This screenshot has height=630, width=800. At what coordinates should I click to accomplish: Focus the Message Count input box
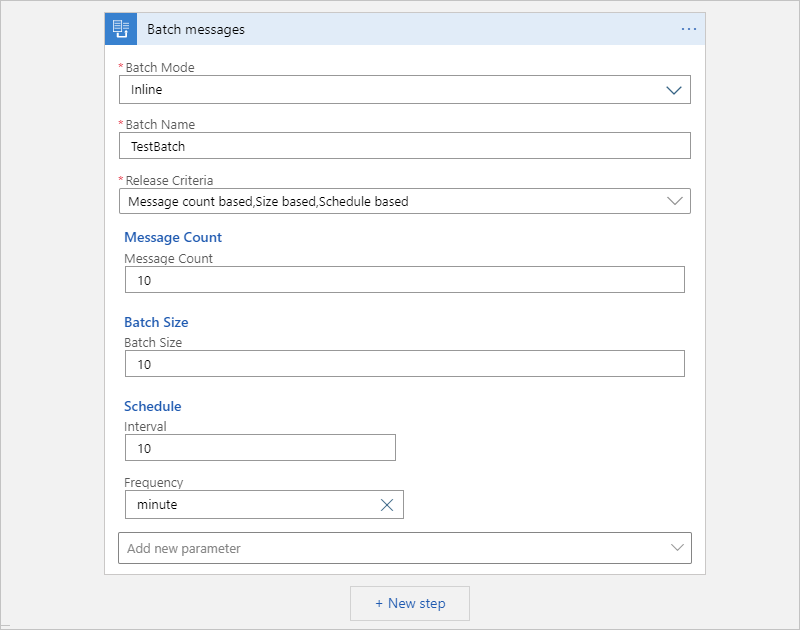pos(404,280)
